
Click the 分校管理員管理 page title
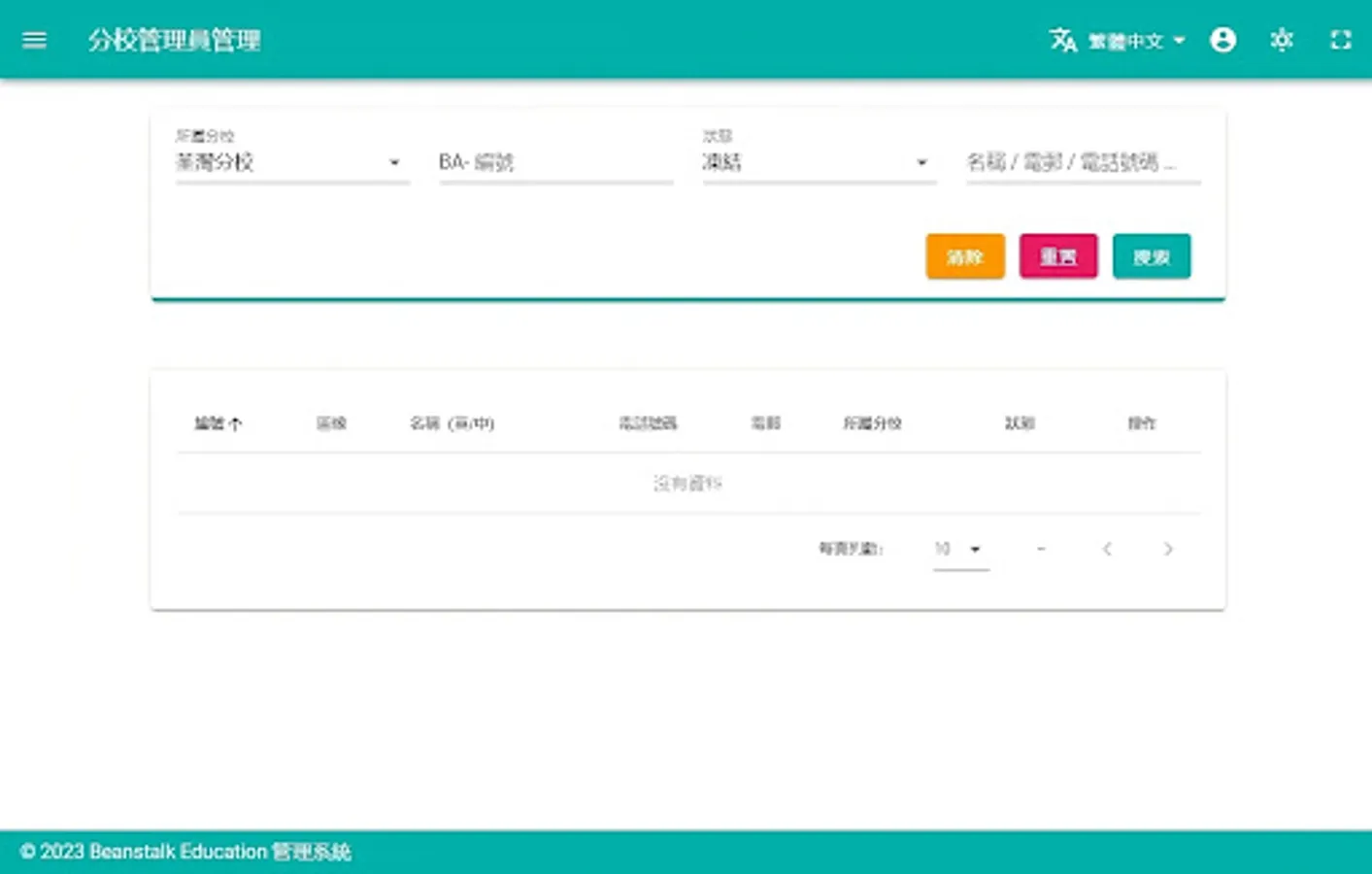(x=175, y=40)
